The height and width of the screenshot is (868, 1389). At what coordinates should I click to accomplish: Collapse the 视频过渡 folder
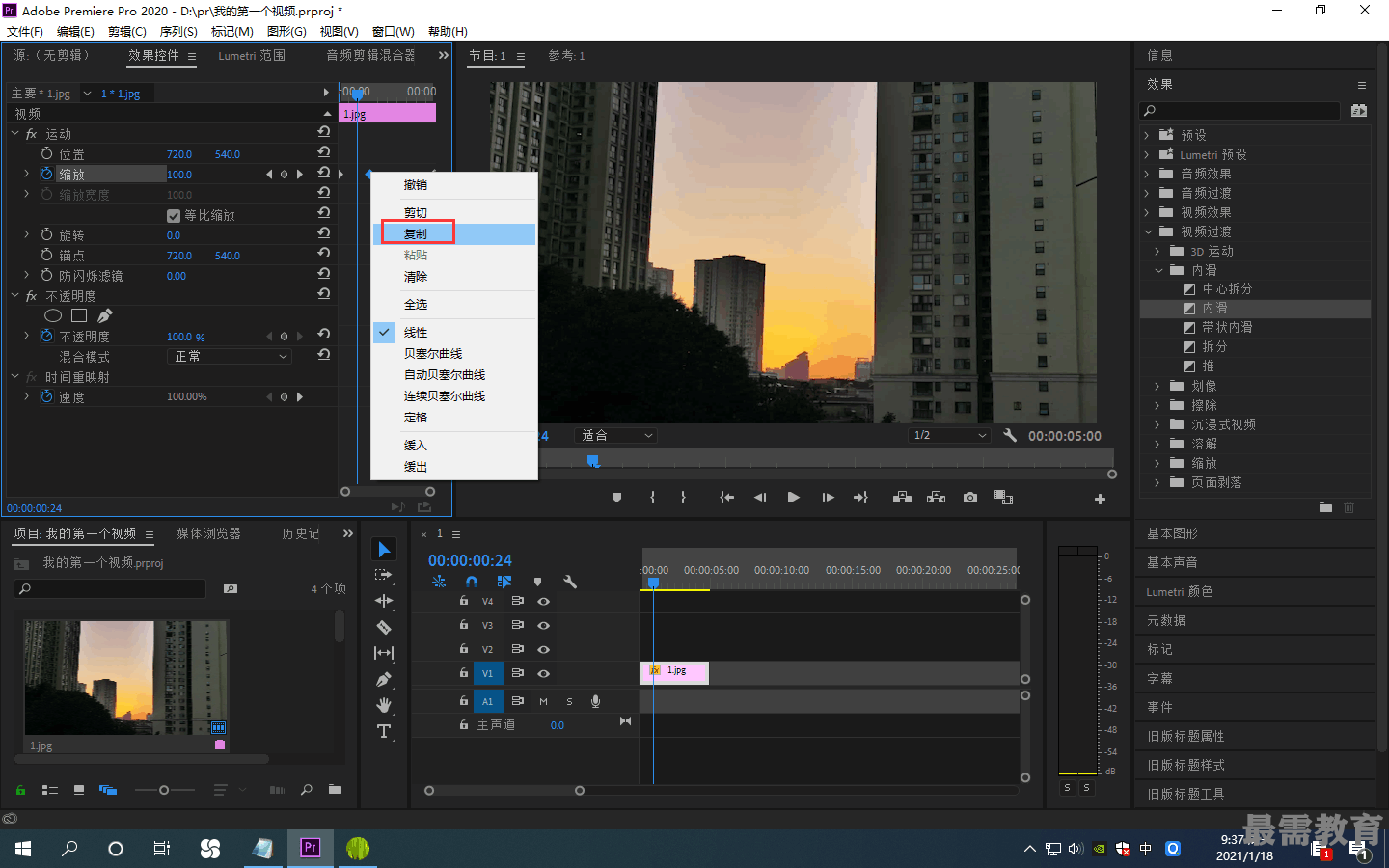1148,231
